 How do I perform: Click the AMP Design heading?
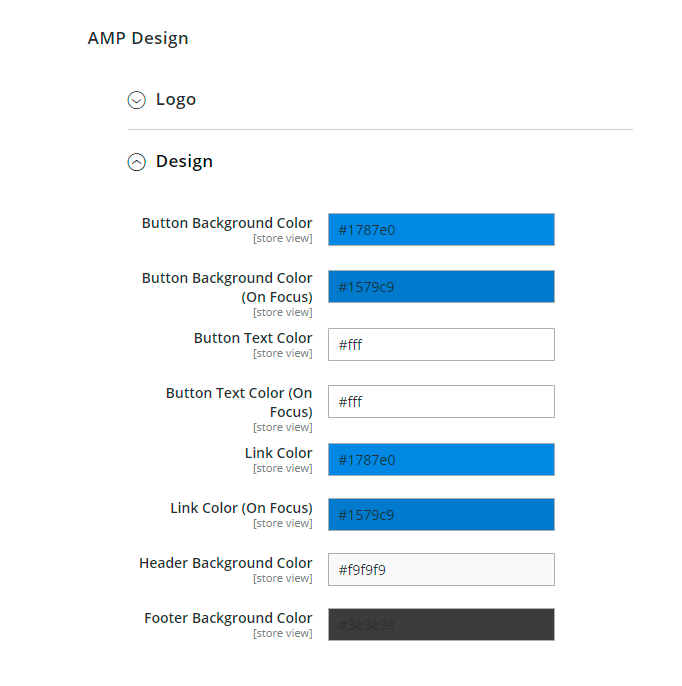(x=138, y=39)
